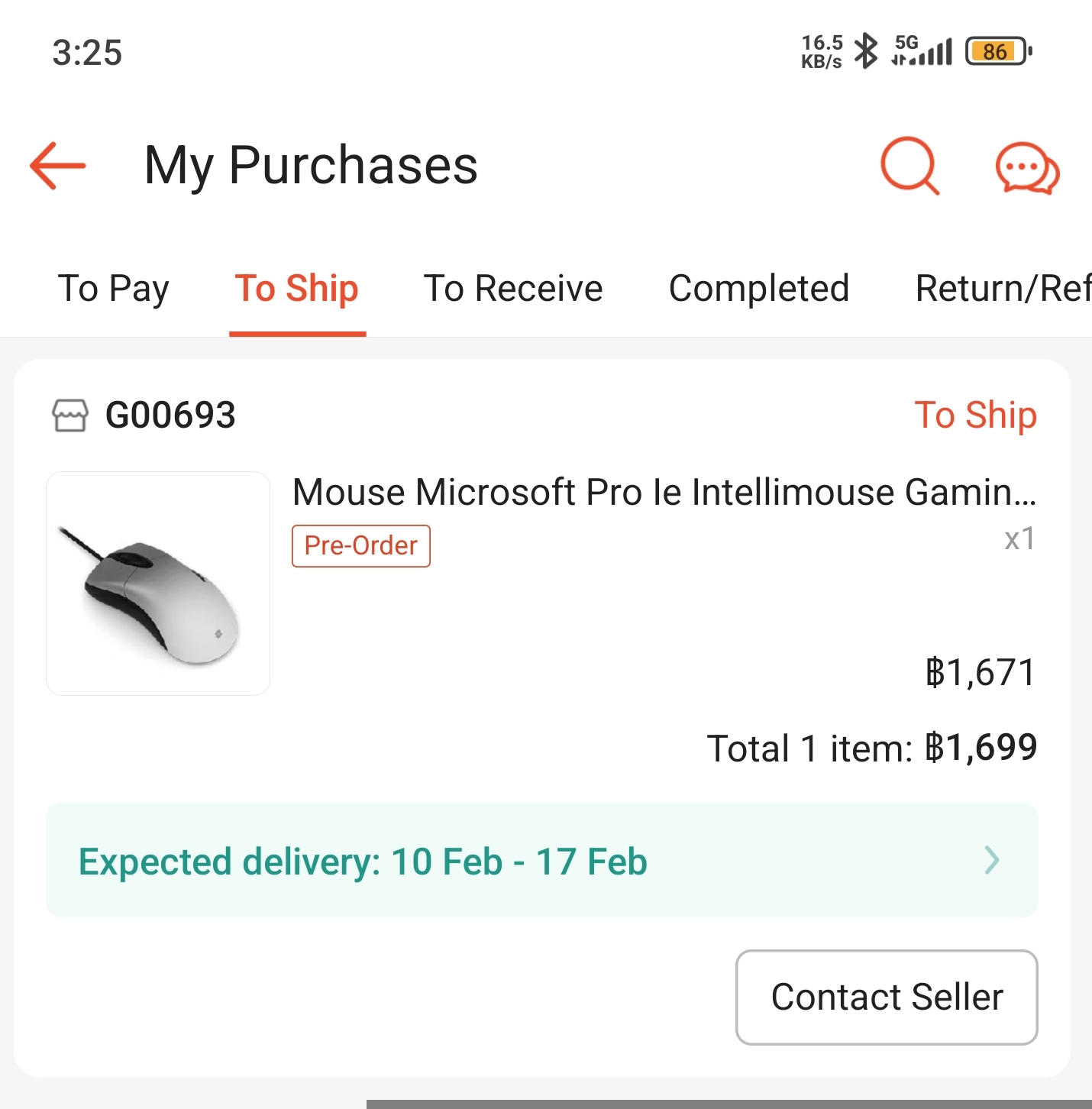Viewport: 1092px width, 1109px height.
Task: Open the chat messages icon
Action: 1027,167
